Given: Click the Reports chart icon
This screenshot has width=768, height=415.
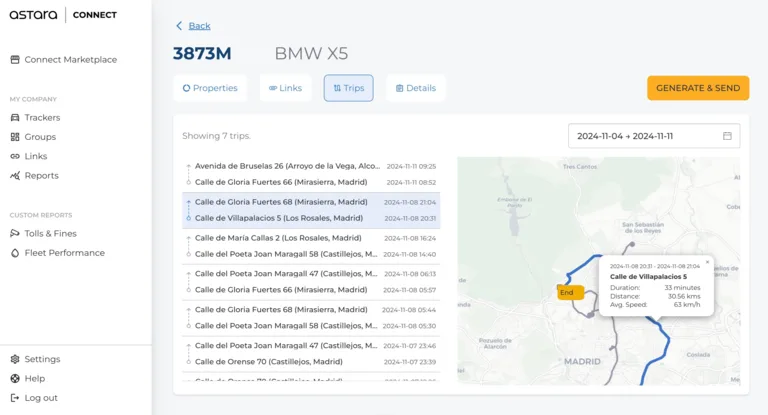Looking at the screenshot, I should pos(15,175).
